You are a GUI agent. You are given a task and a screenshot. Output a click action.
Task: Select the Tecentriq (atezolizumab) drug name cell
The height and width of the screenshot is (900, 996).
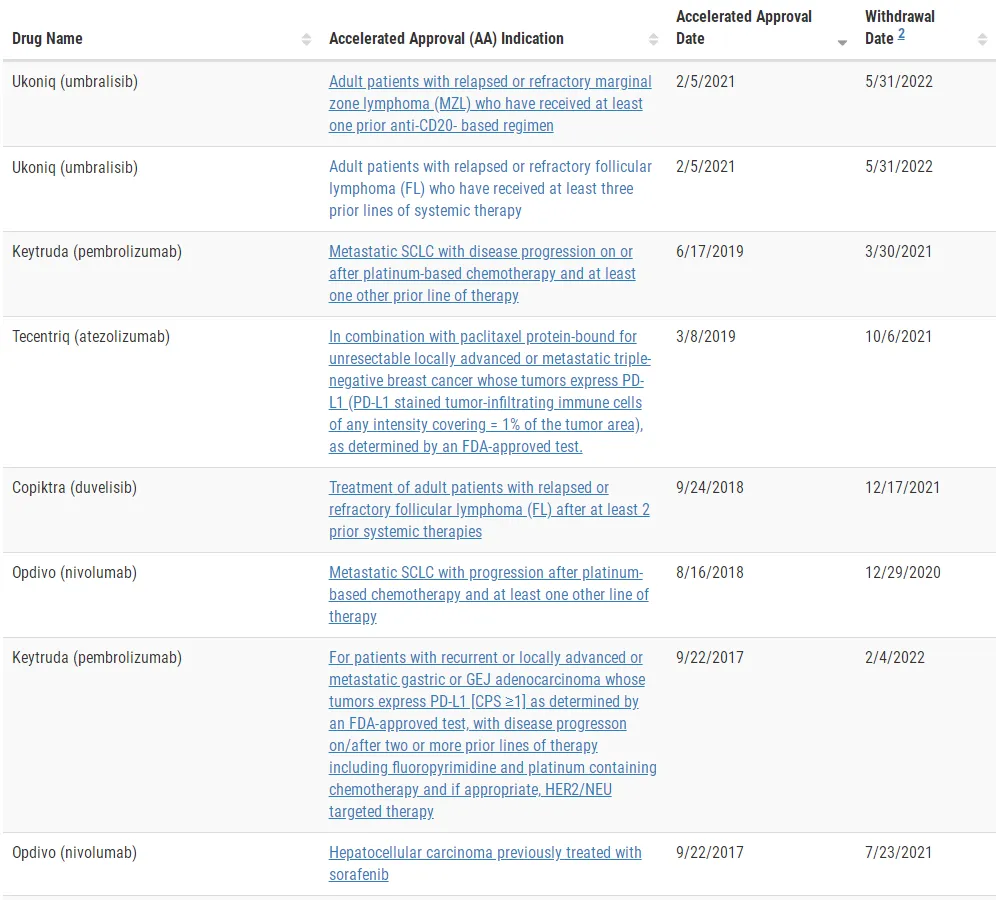(91, 337)
